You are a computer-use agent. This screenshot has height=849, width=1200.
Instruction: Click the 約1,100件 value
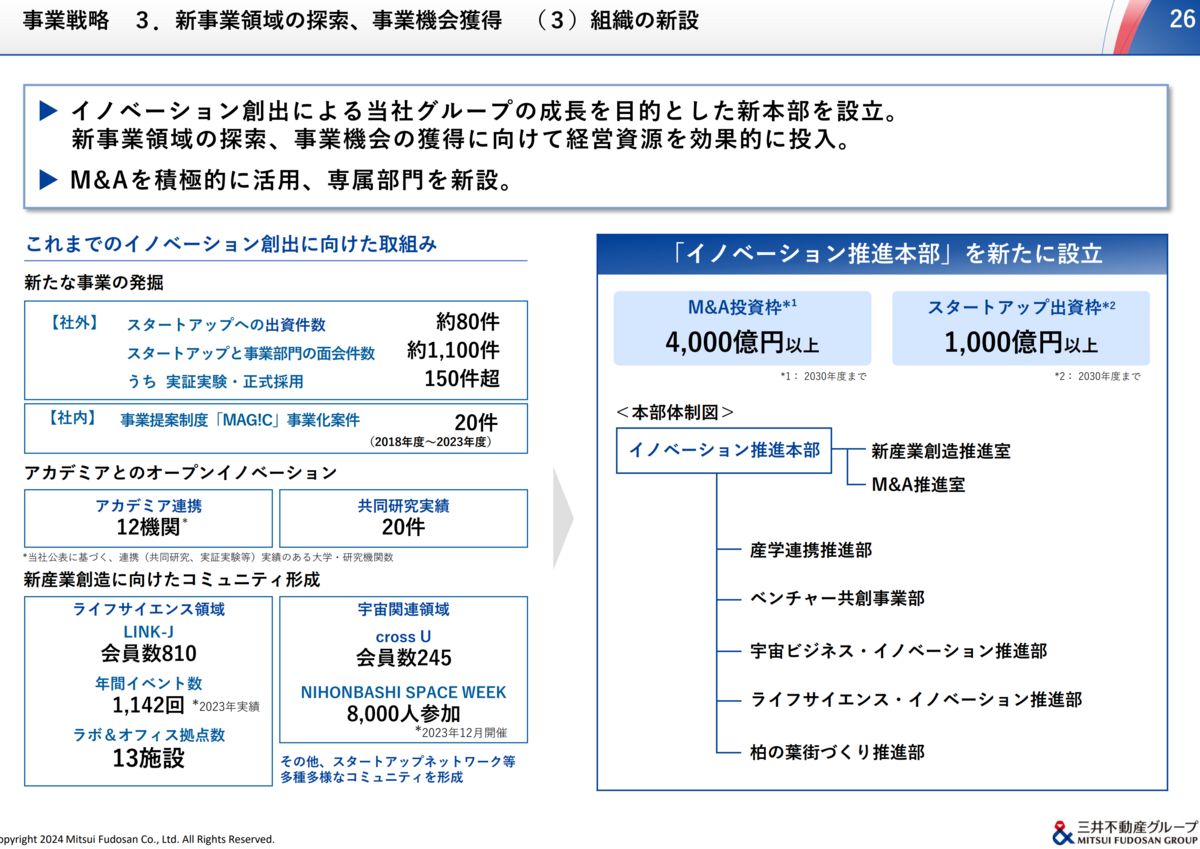tap(453, 351)
